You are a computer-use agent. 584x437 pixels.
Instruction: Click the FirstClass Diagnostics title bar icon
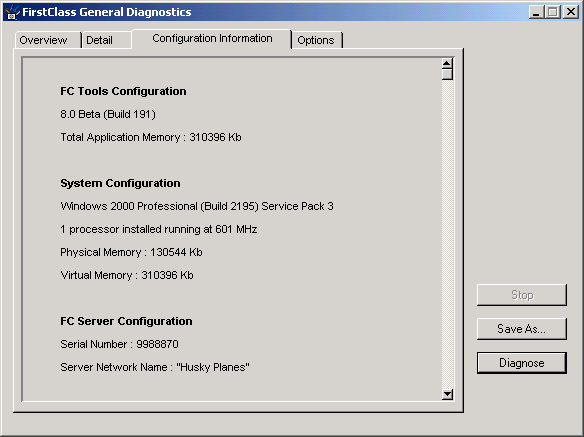(x=12, y=12)
